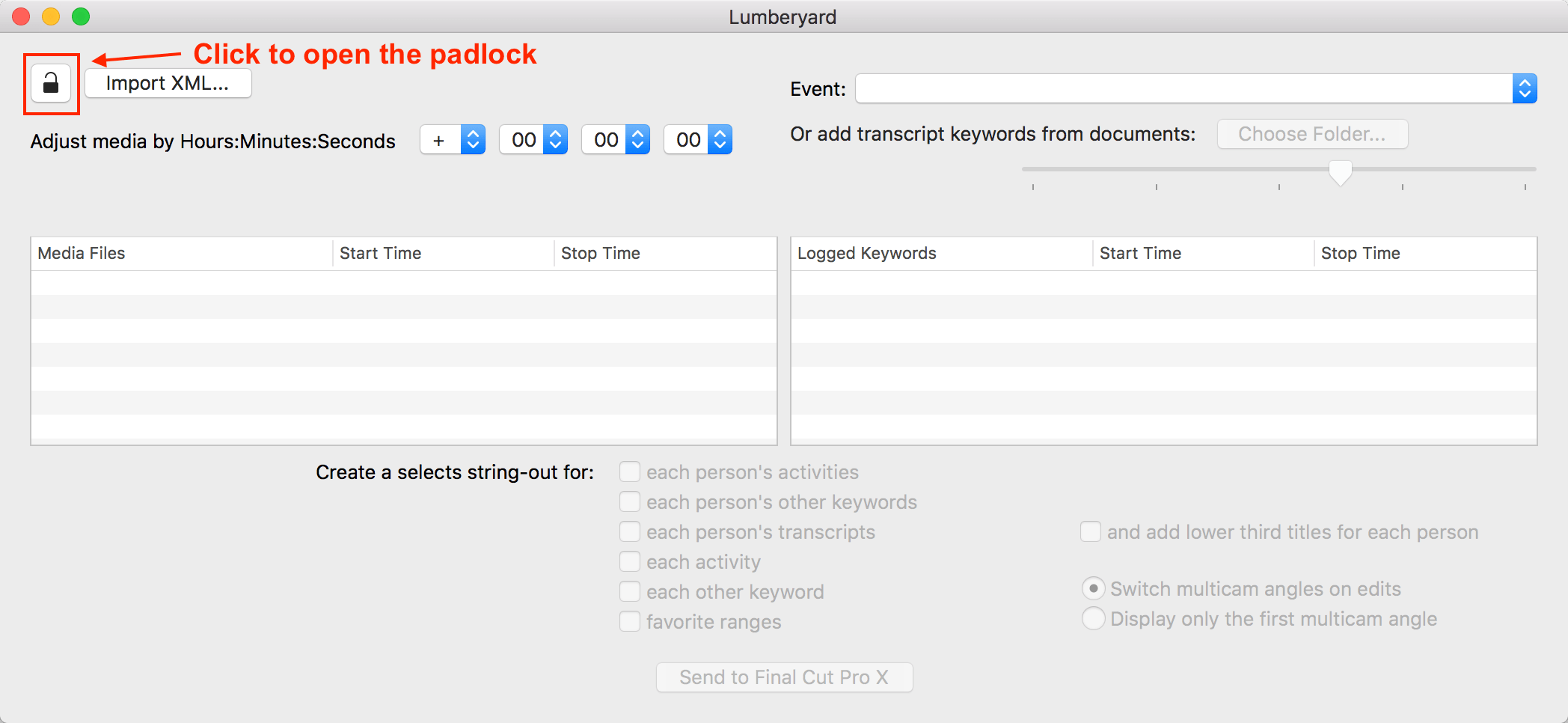The width and height of the screenshot is (1568, 723).
Task: Sort by Media Files column header
Action: pyautogui.click(x=182, y=254)
